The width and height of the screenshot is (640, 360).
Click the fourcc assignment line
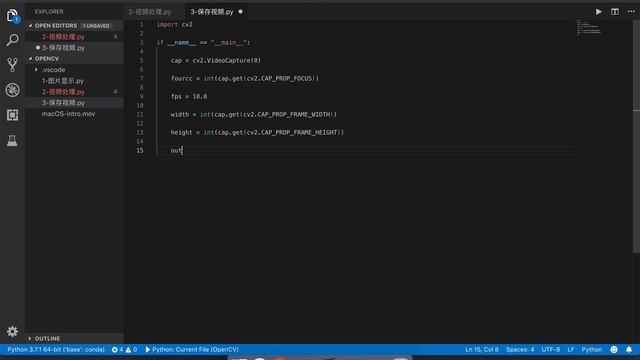click(x=244, y=78)
